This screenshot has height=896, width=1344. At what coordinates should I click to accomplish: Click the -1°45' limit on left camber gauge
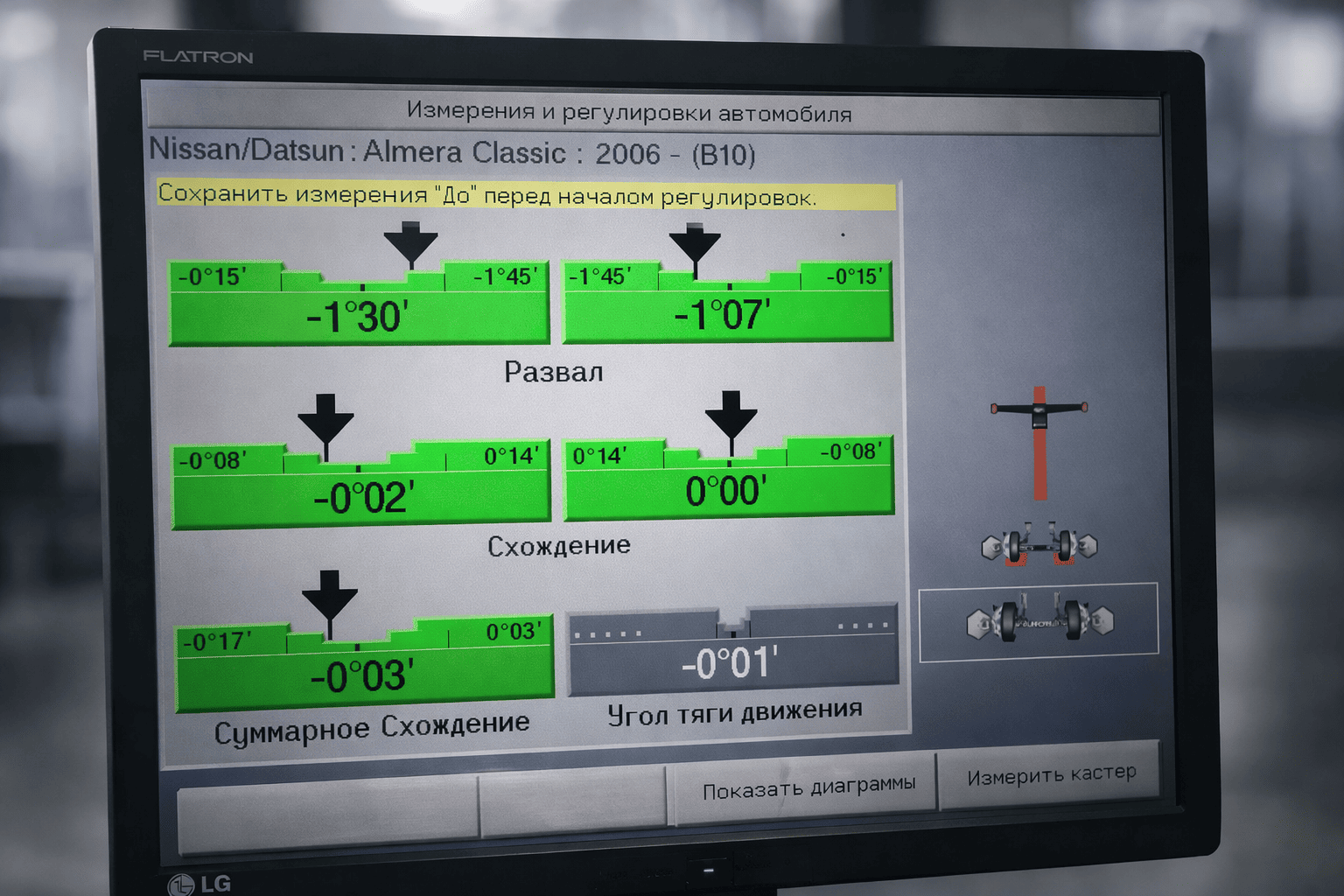[507, 276]
